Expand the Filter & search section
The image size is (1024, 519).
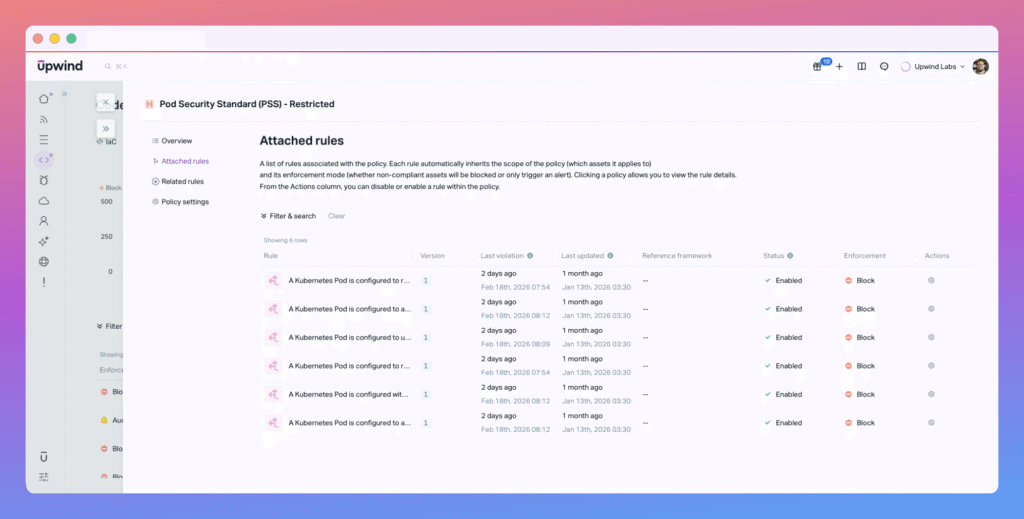tap(288, 216)
